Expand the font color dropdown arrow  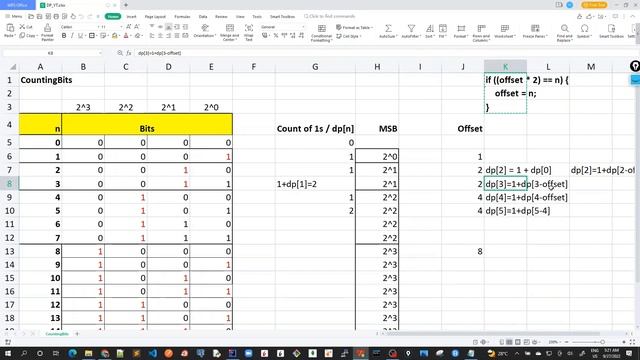(x=131, y=36)
